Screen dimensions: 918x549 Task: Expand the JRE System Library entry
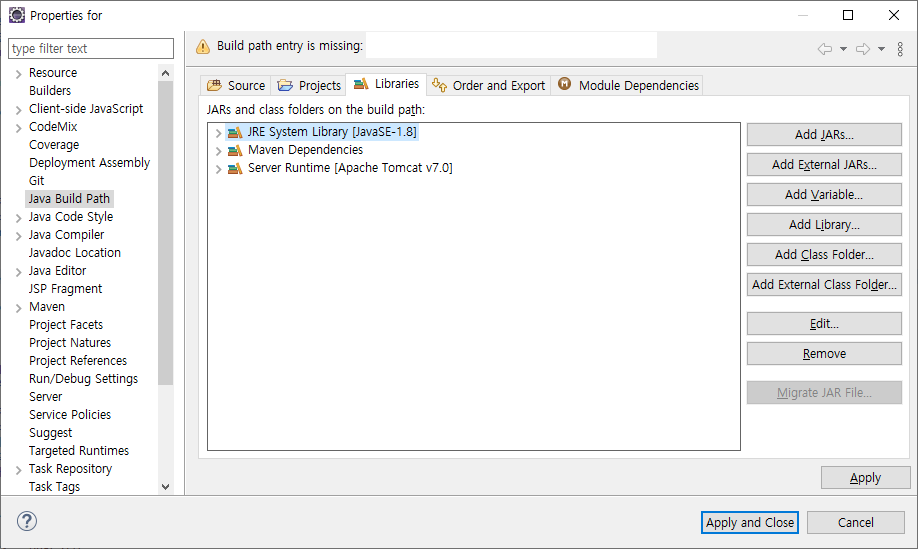(219, 132)
